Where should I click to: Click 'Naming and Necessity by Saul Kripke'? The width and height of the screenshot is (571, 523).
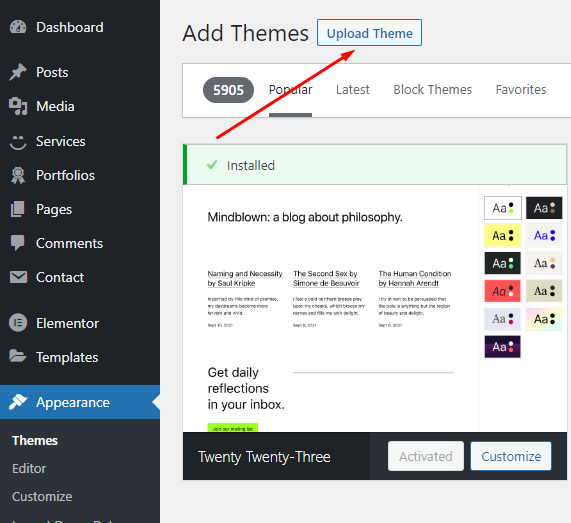pos(245,278)
